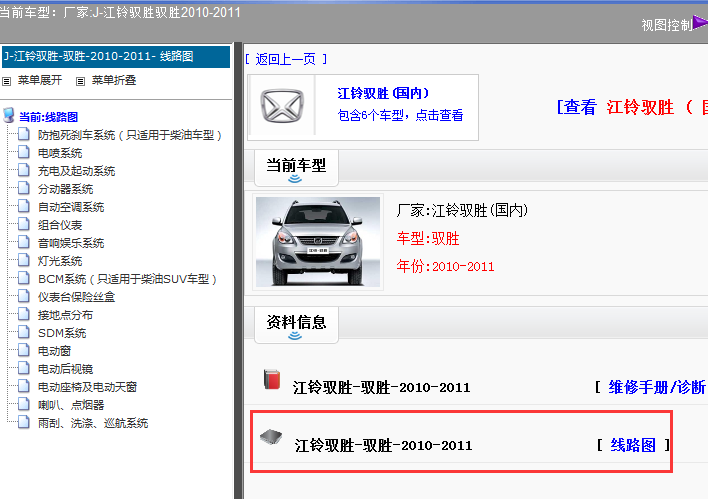Viewport: 708px width, 499px height.
Task: Open 自动空调系统 diagram
Action: 71,207
